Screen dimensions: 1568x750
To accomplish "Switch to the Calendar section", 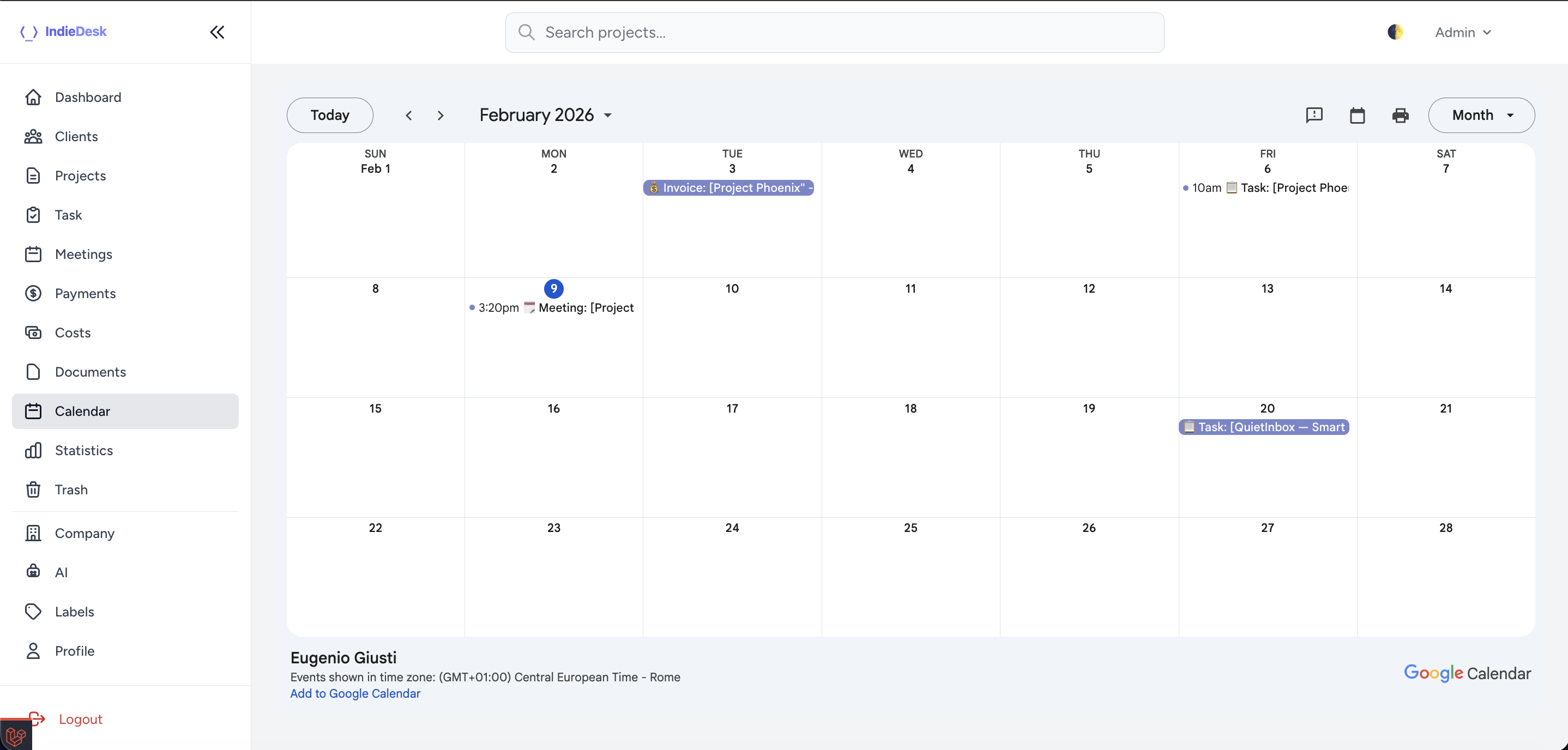I will 82,411.
